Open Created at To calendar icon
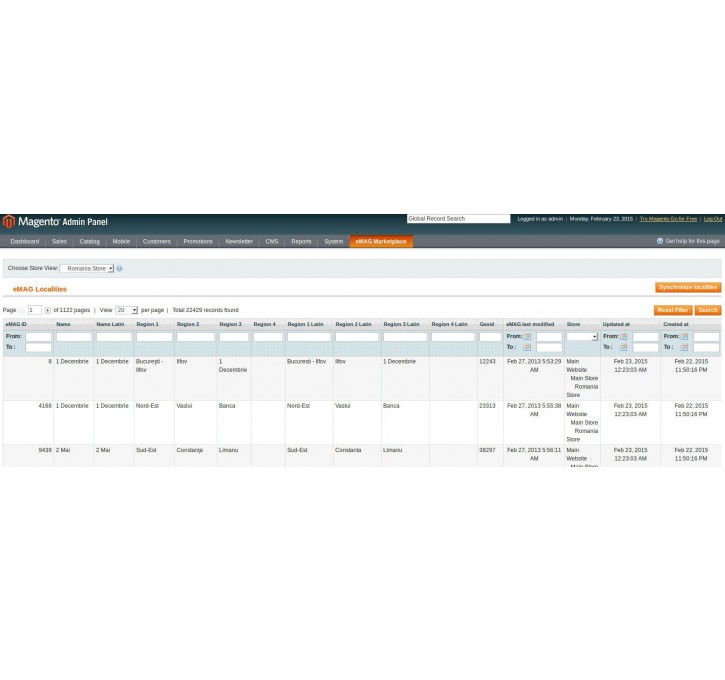Screen dimensions: 725x680 (685, 347)
